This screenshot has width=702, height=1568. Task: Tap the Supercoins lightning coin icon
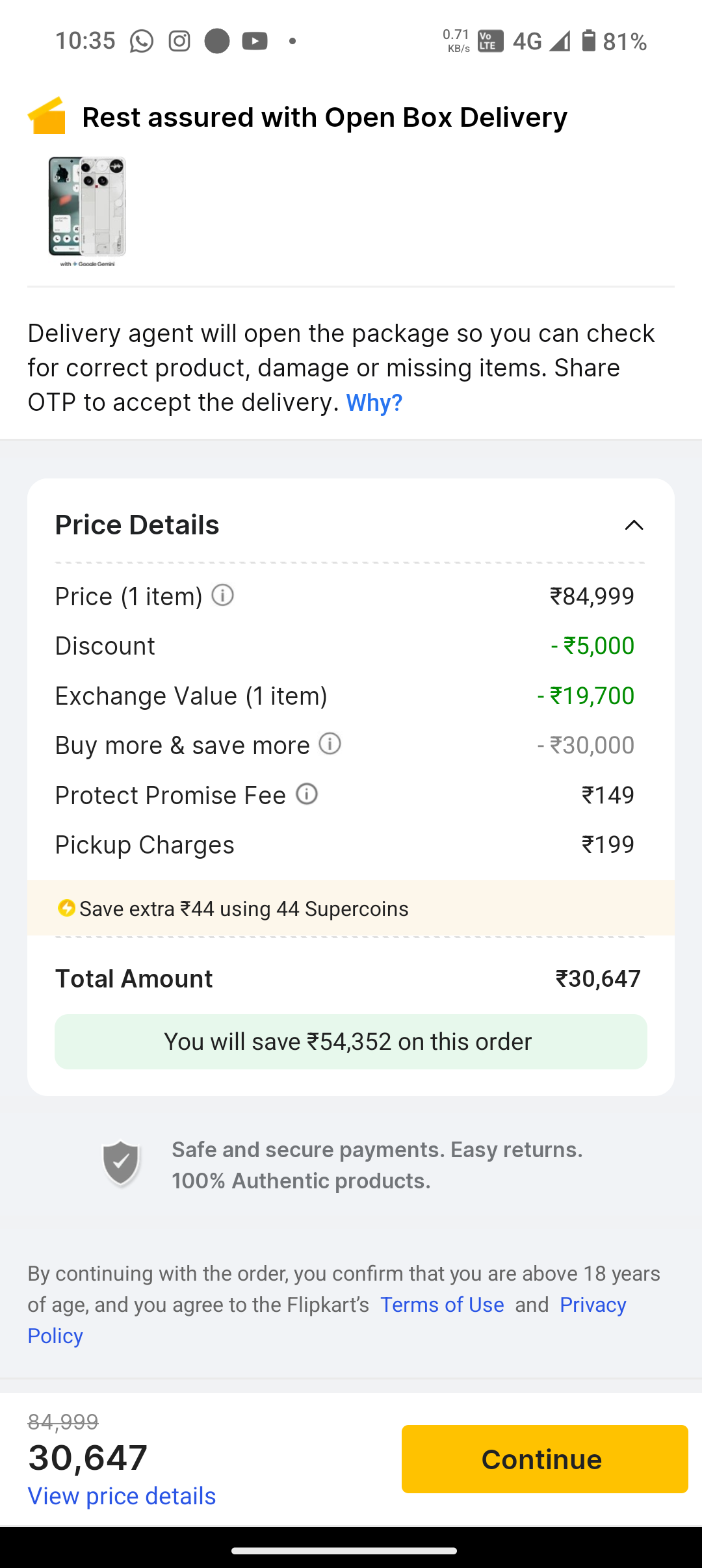point(66,908)
